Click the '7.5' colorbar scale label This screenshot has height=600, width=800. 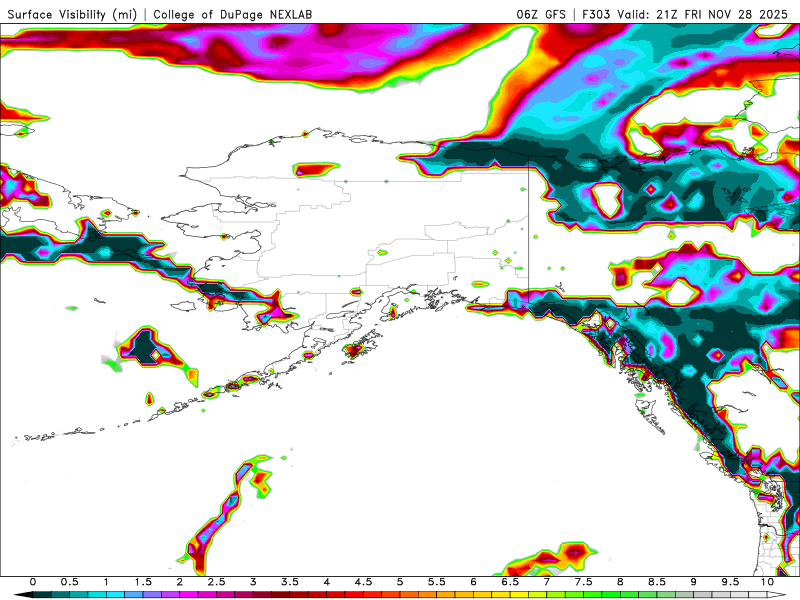pos(584,582)
